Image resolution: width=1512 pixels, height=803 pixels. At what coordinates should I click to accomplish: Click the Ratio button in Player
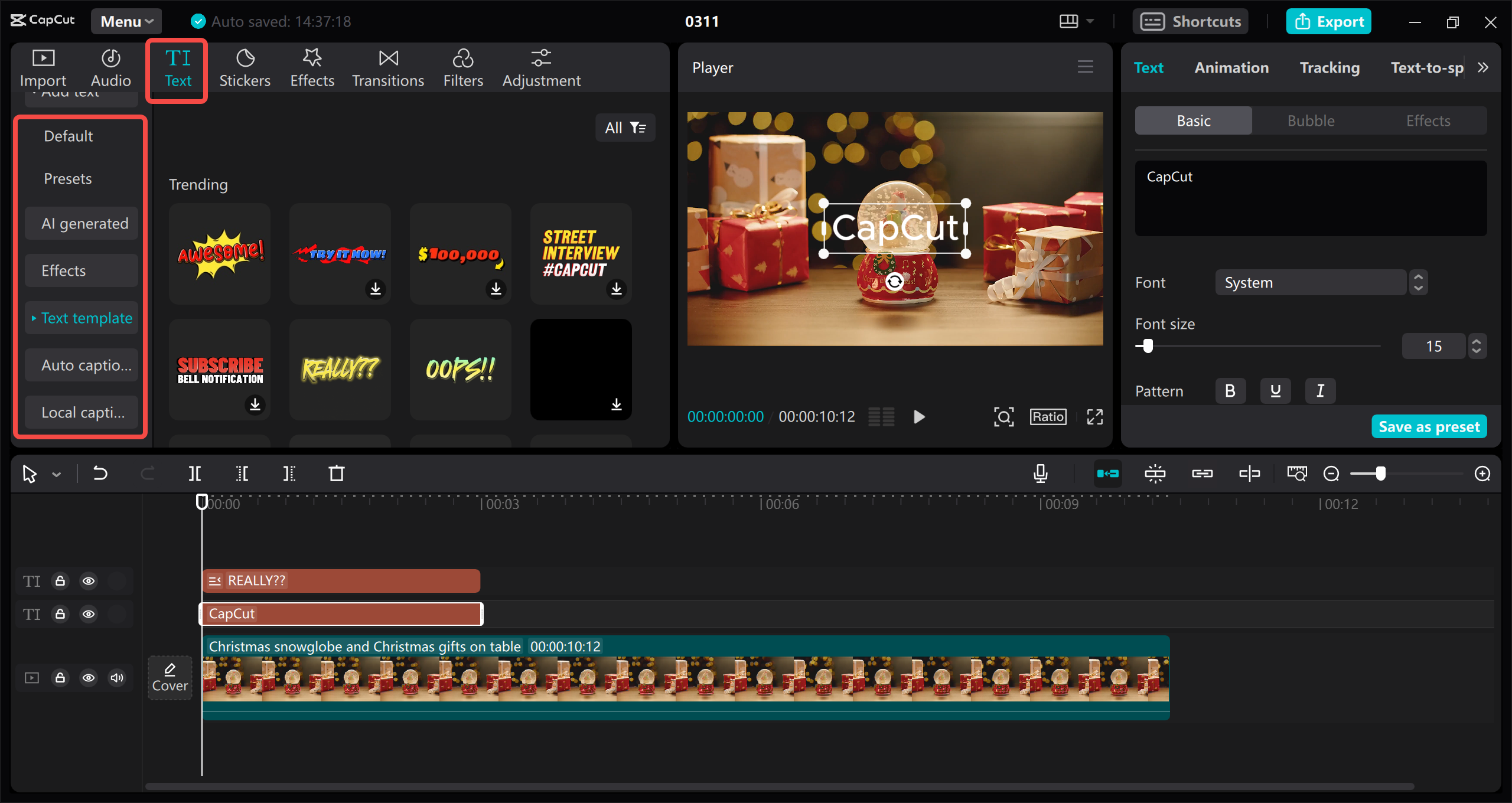[1048, 417]
